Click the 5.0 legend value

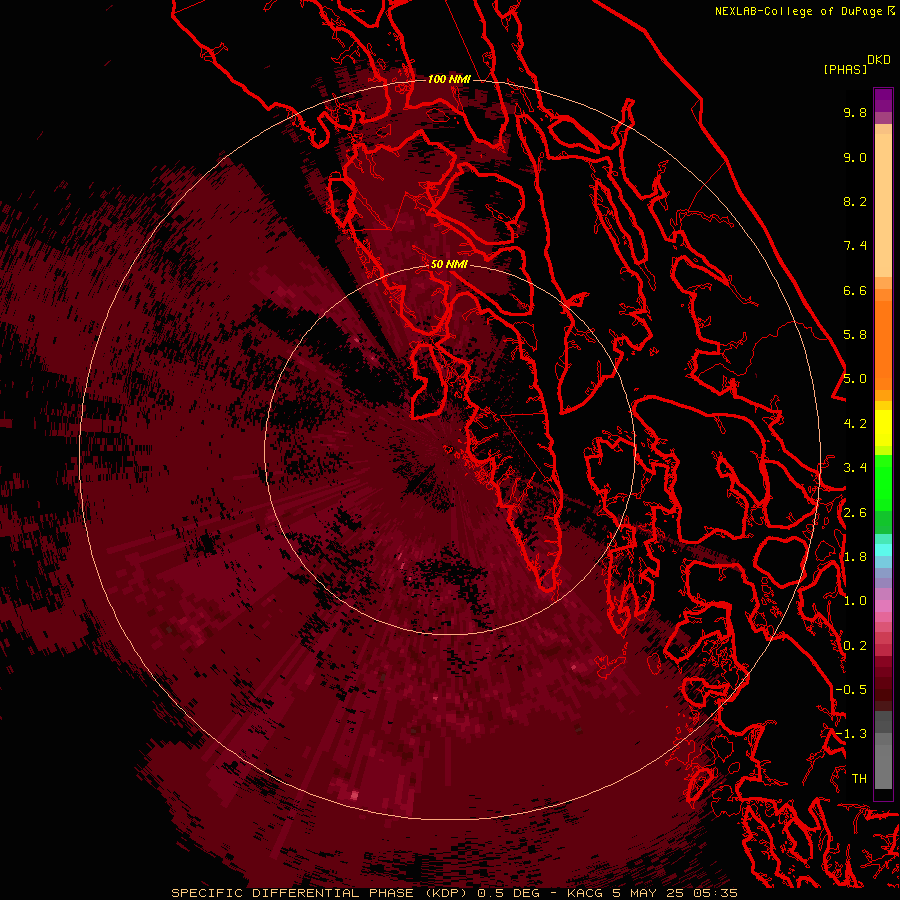coord(855,379)
